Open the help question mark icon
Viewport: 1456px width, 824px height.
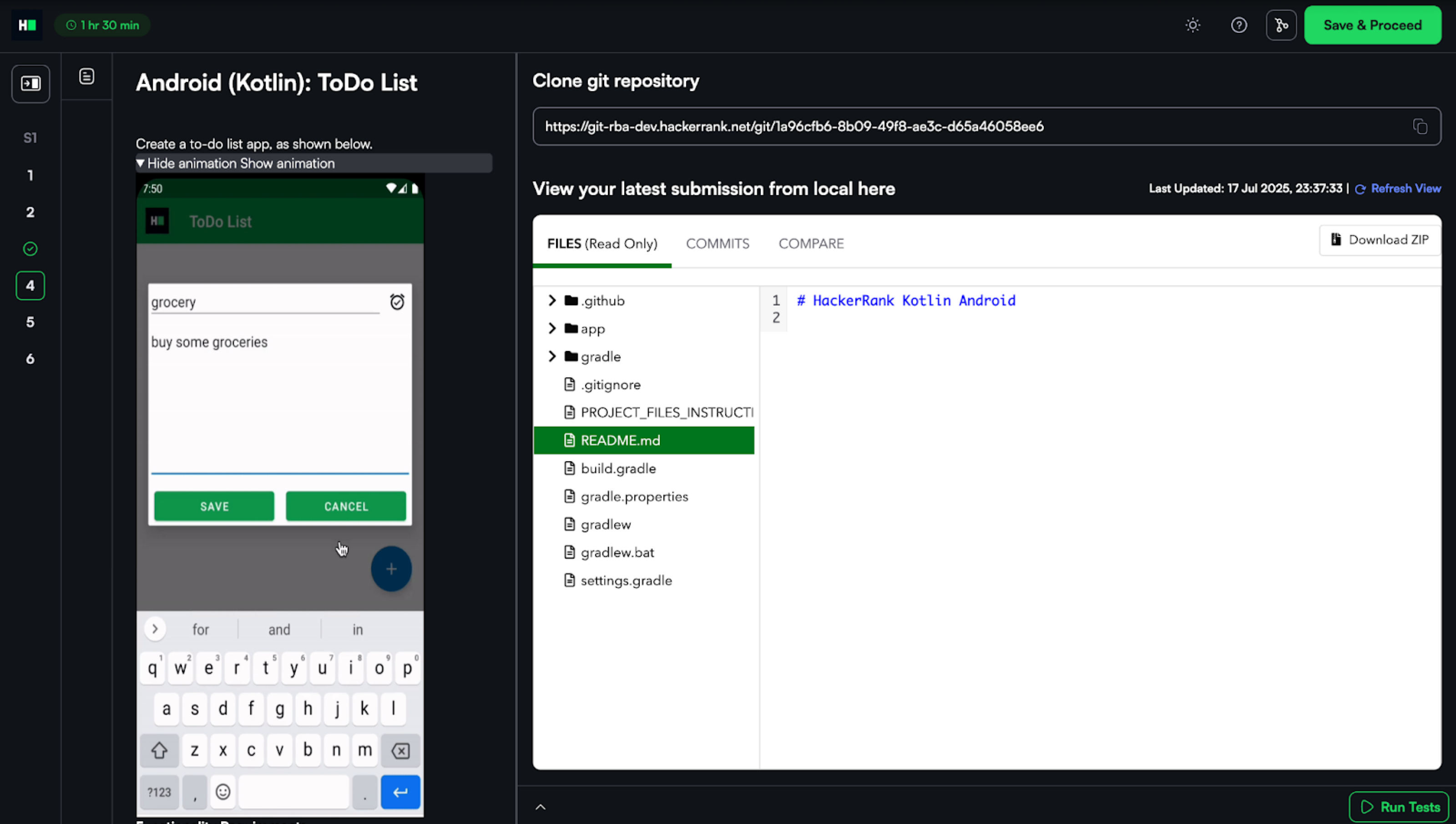(1239, 25)
